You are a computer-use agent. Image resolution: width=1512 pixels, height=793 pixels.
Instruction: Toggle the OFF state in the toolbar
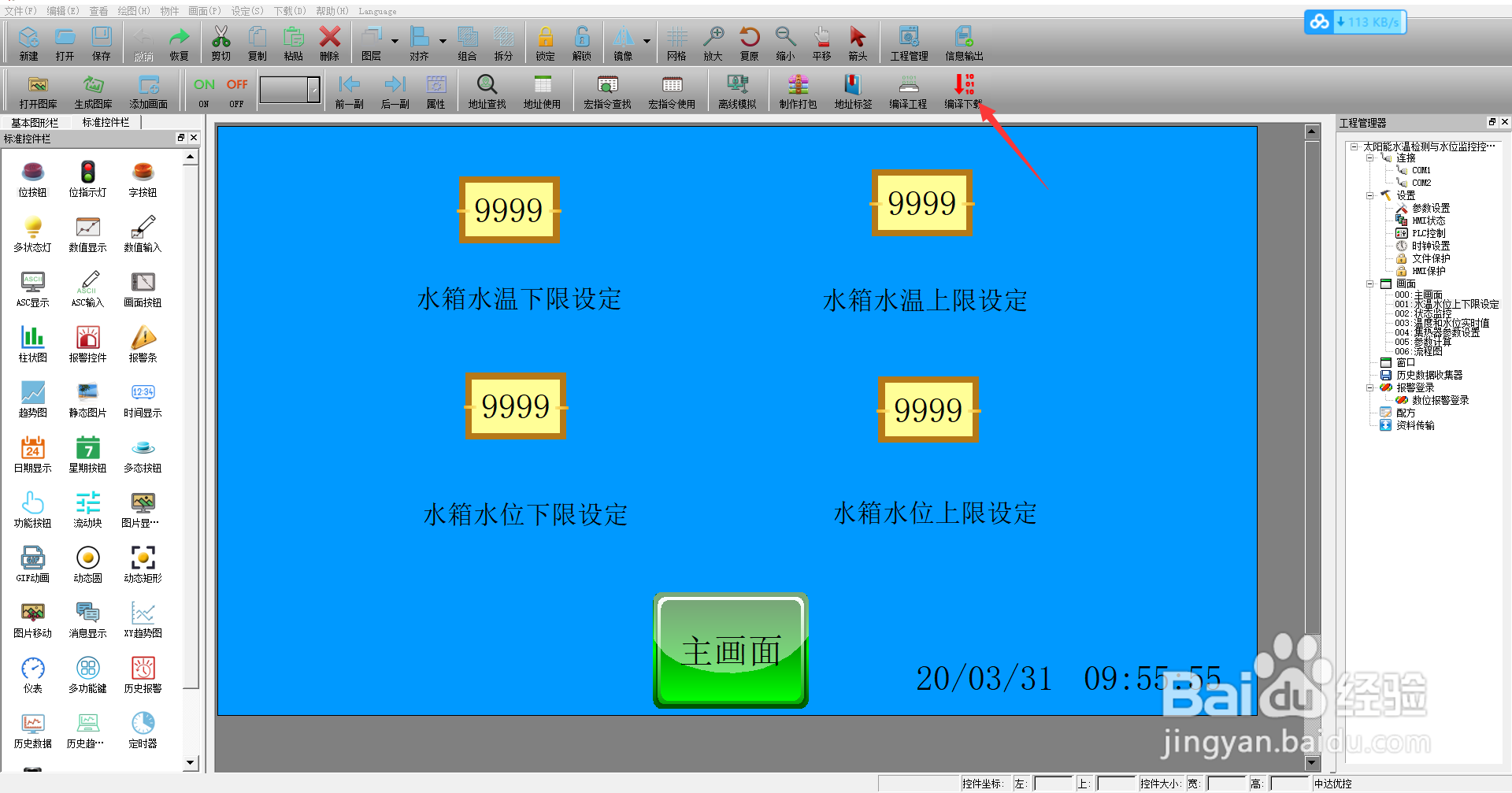(235, 89)
